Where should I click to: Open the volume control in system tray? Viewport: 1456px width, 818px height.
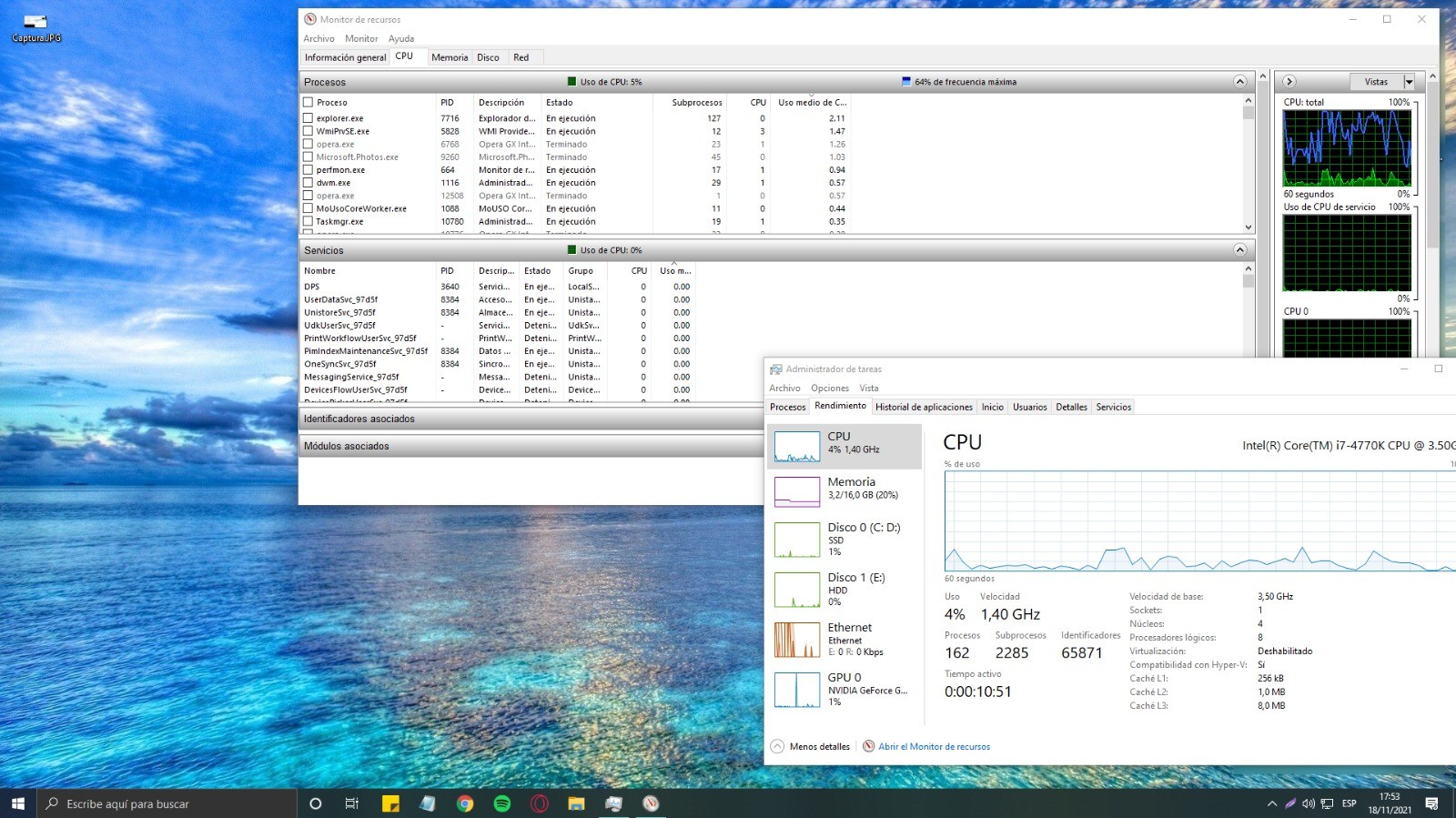click(x=1309, y=803)
